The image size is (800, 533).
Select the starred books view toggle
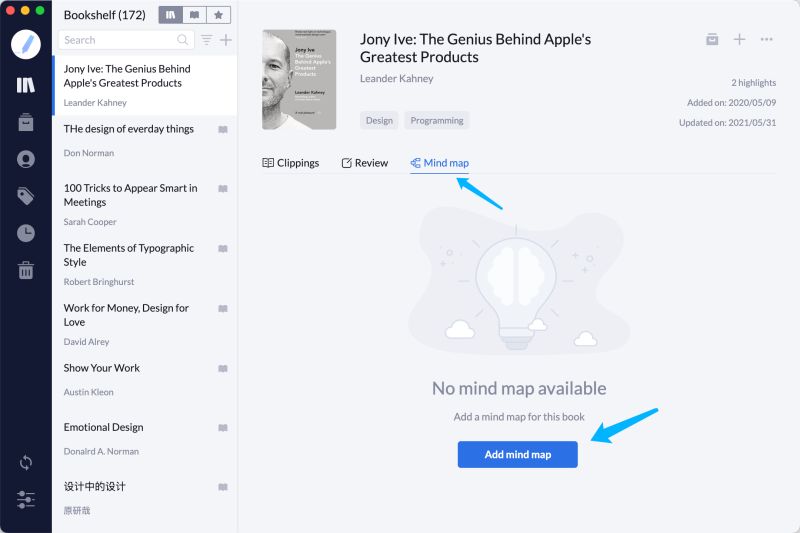click(218, 15)
